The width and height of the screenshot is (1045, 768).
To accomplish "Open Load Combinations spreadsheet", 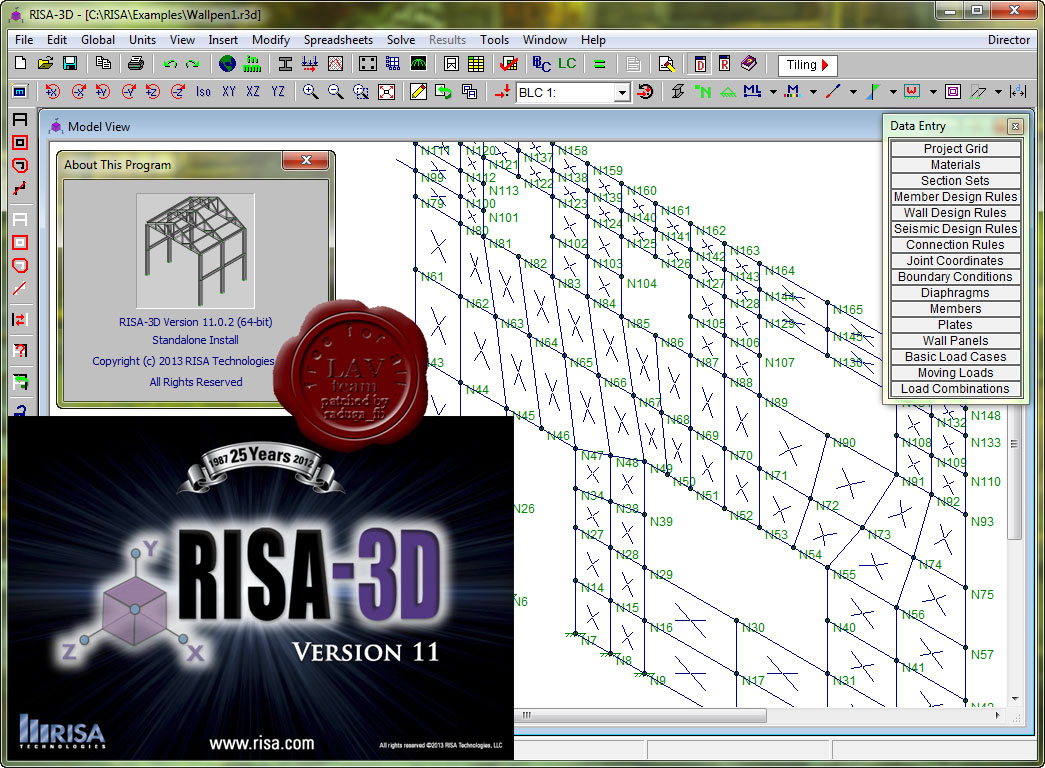I will click(956, 389).
